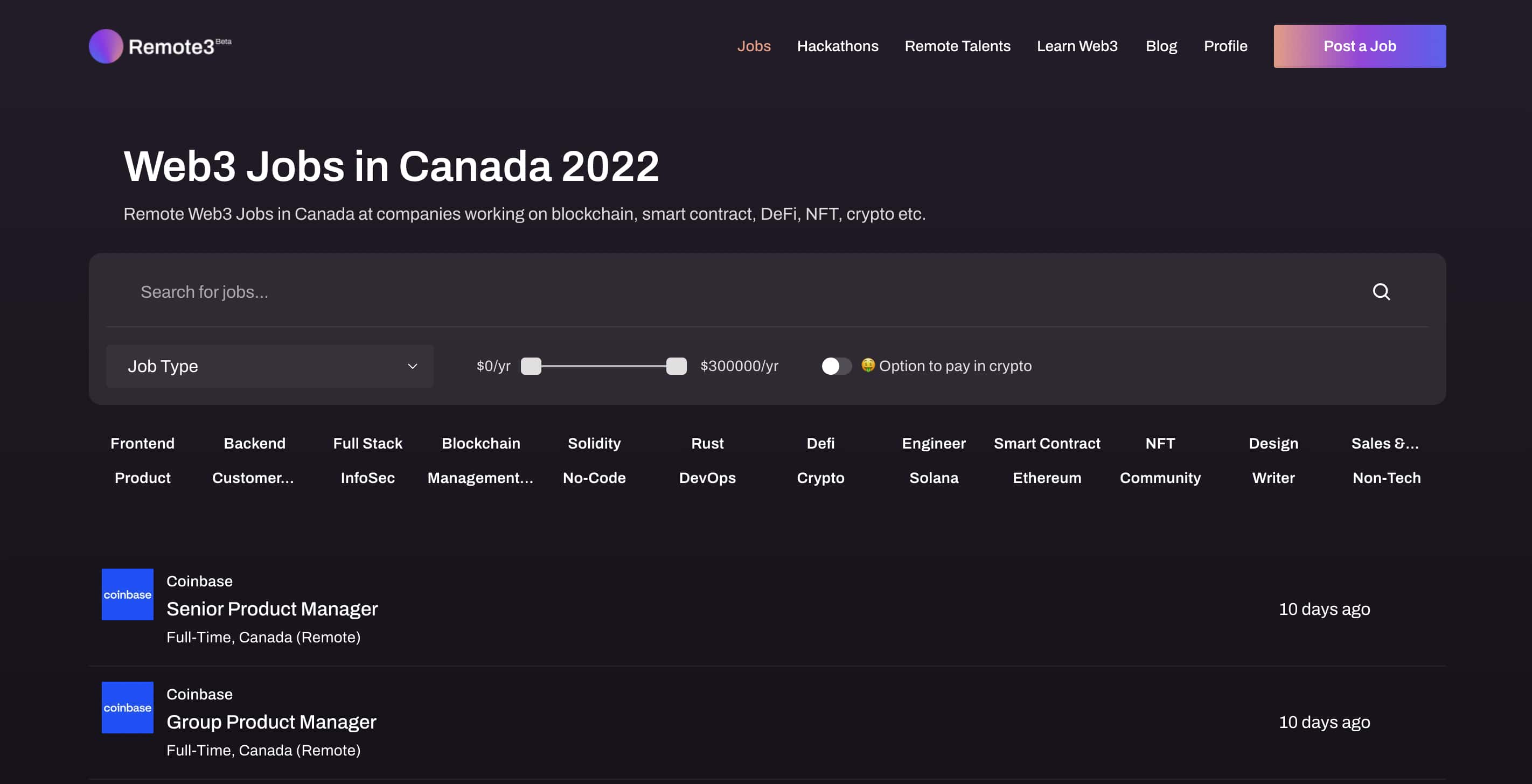Screen dimensions: 1532x784
Task: Click the $300000/yr salary label
Action: 739,366
